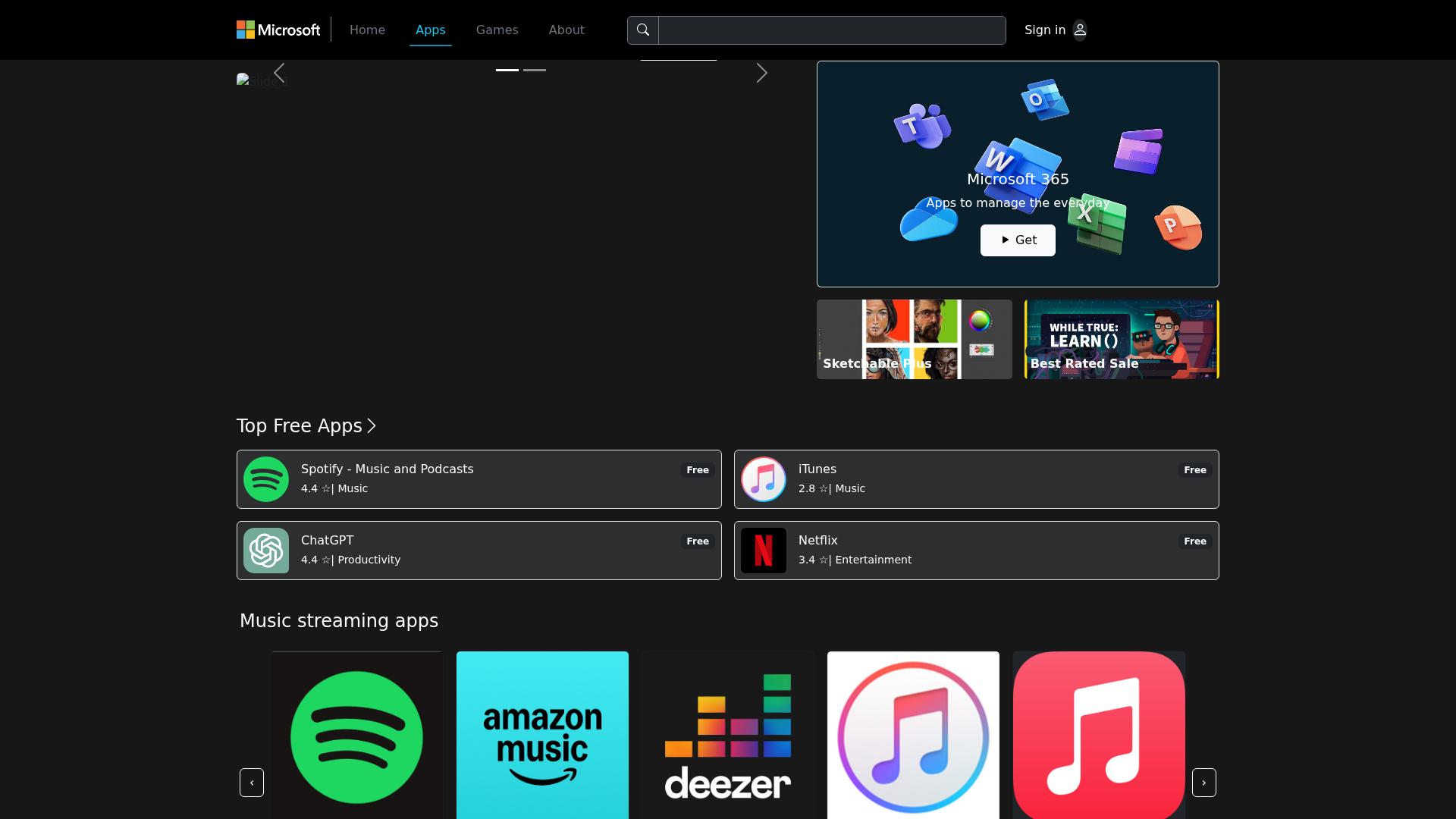Open the Apple Music red tile
The width and height of the screenshot is (1456, 819).
click(1099, 736)
